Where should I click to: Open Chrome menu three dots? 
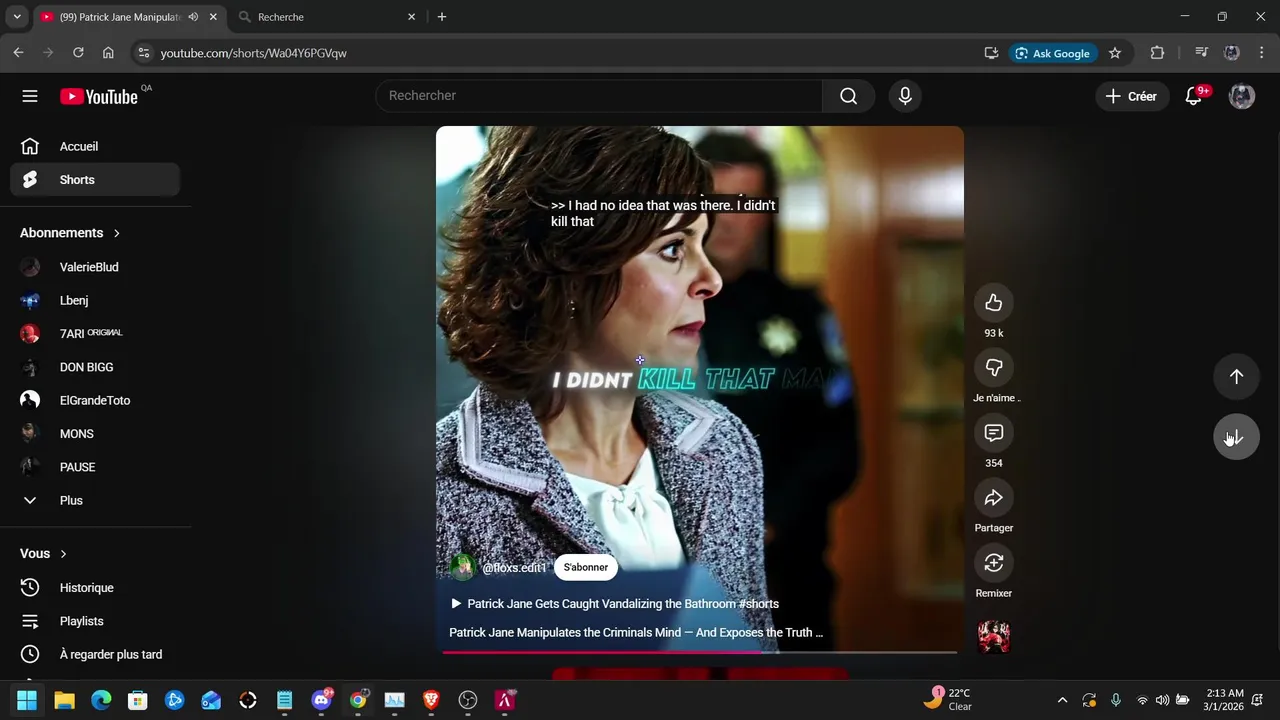tap(1264, 53)
